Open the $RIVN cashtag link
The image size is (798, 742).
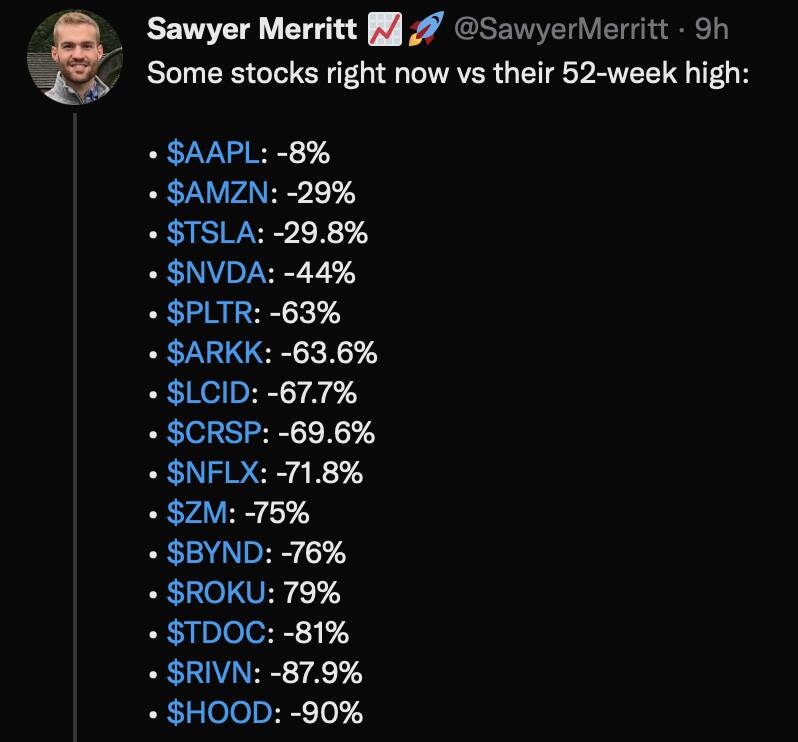click(210, 672)
